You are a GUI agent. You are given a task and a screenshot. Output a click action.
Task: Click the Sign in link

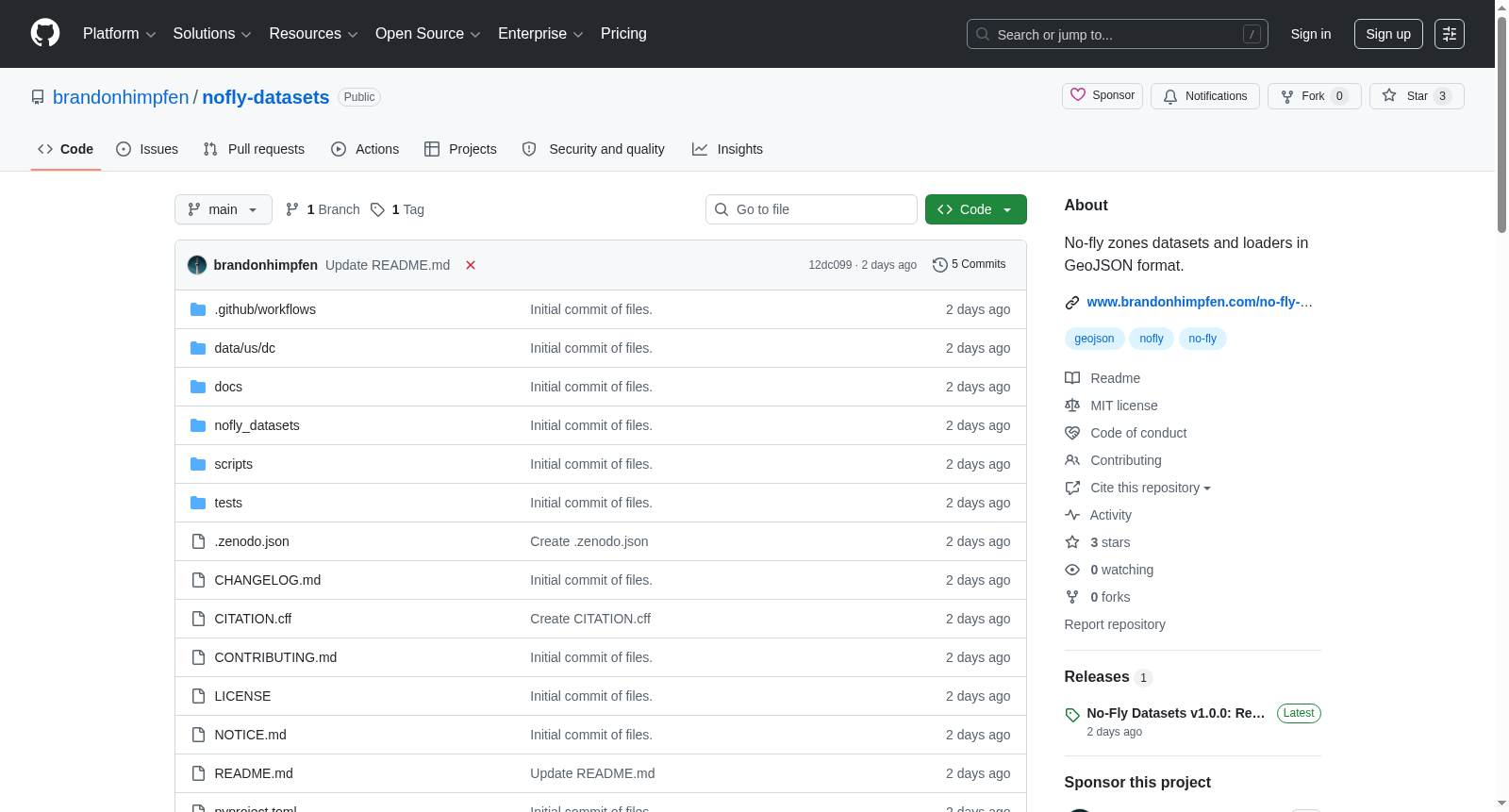coord(1311,34)
